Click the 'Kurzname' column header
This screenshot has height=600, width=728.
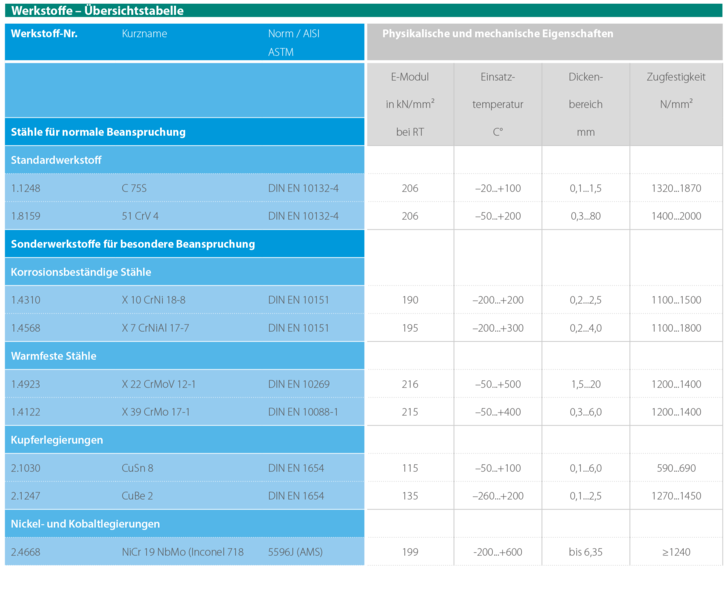pos(144,33)
